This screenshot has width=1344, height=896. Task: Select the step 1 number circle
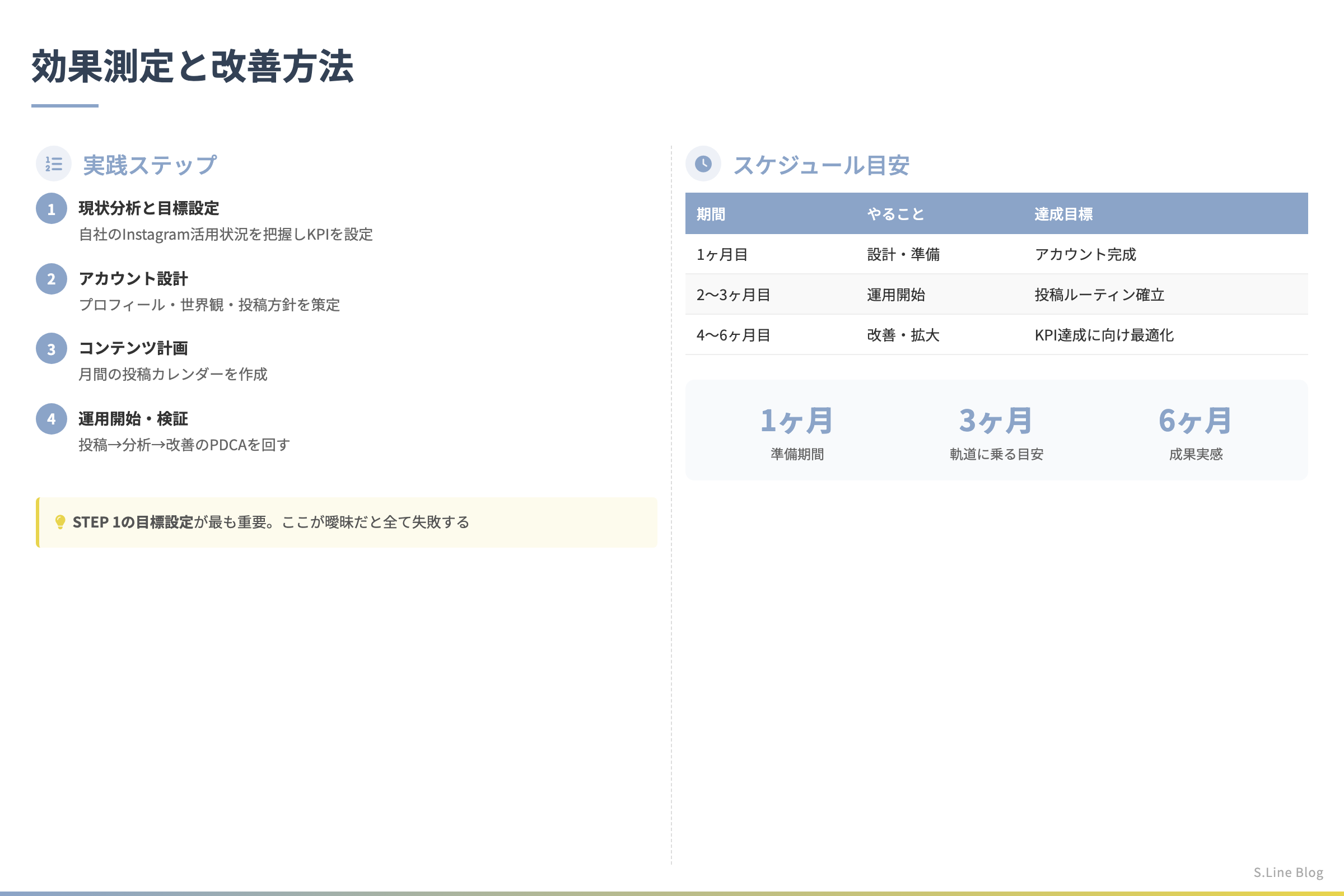tap(52, 208)
